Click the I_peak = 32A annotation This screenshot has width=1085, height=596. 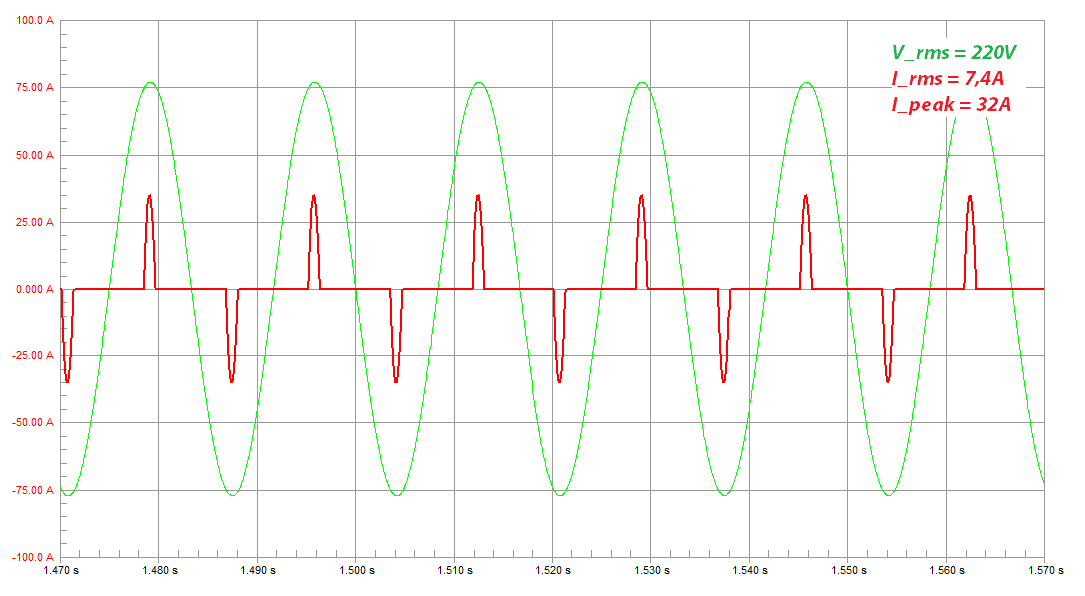[951, 103]
